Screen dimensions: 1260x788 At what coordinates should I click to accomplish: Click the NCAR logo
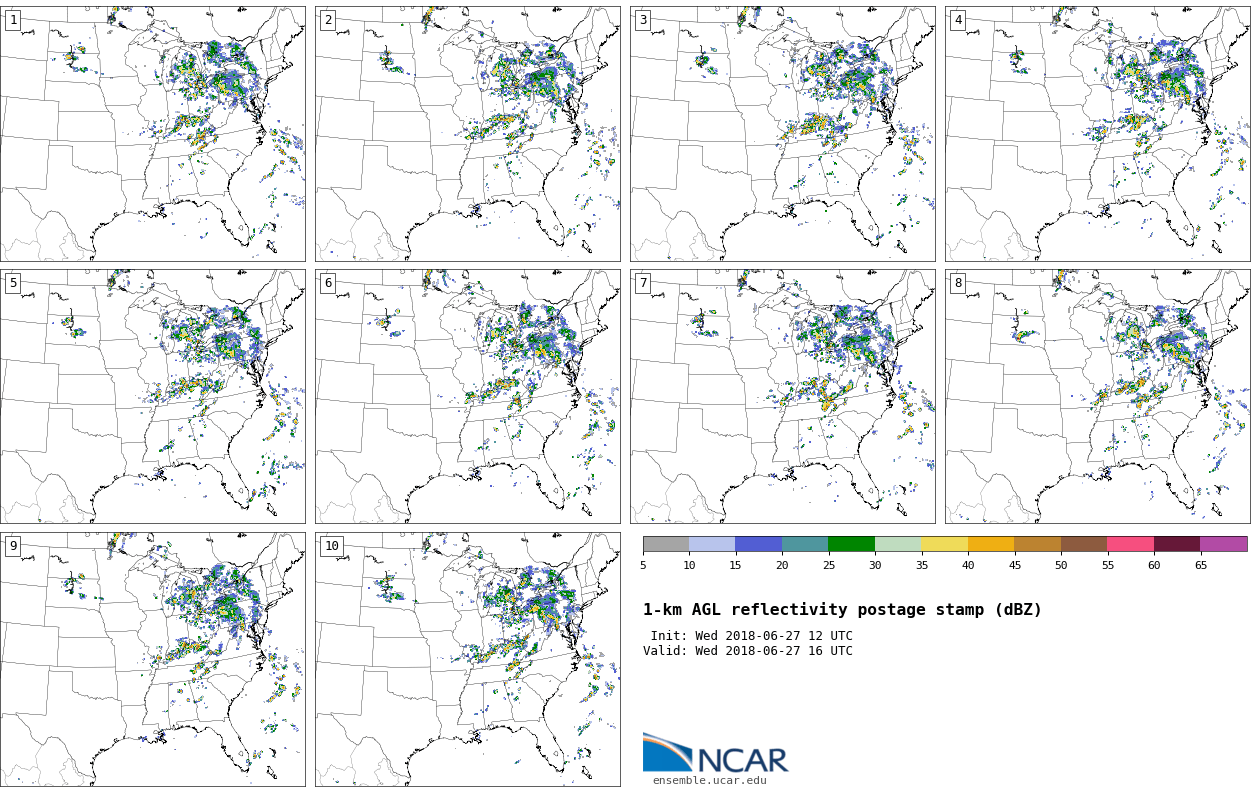(x=716, y=753)
